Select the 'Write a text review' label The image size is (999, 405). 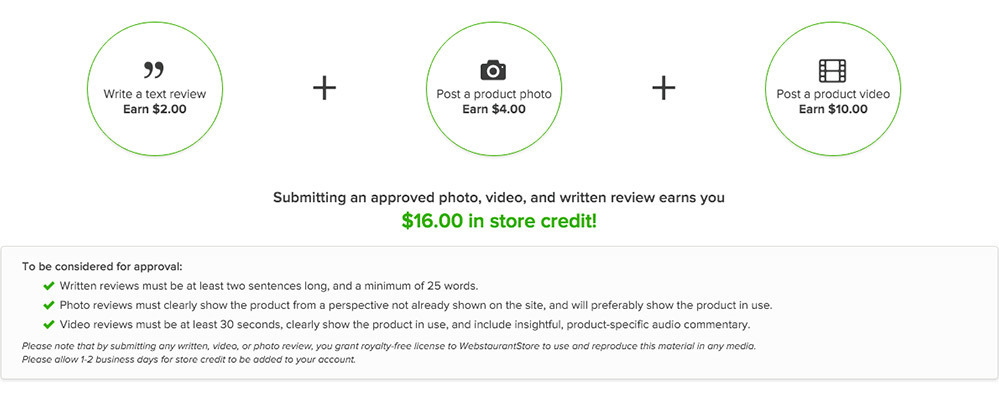coord(155,94)
